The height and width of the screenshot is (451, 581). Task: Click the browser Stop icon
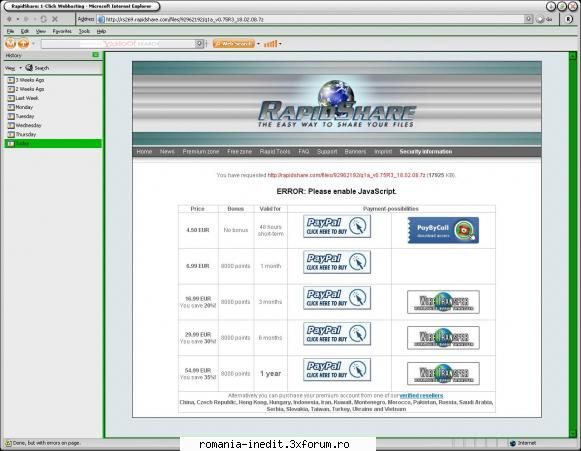[55, 19]
